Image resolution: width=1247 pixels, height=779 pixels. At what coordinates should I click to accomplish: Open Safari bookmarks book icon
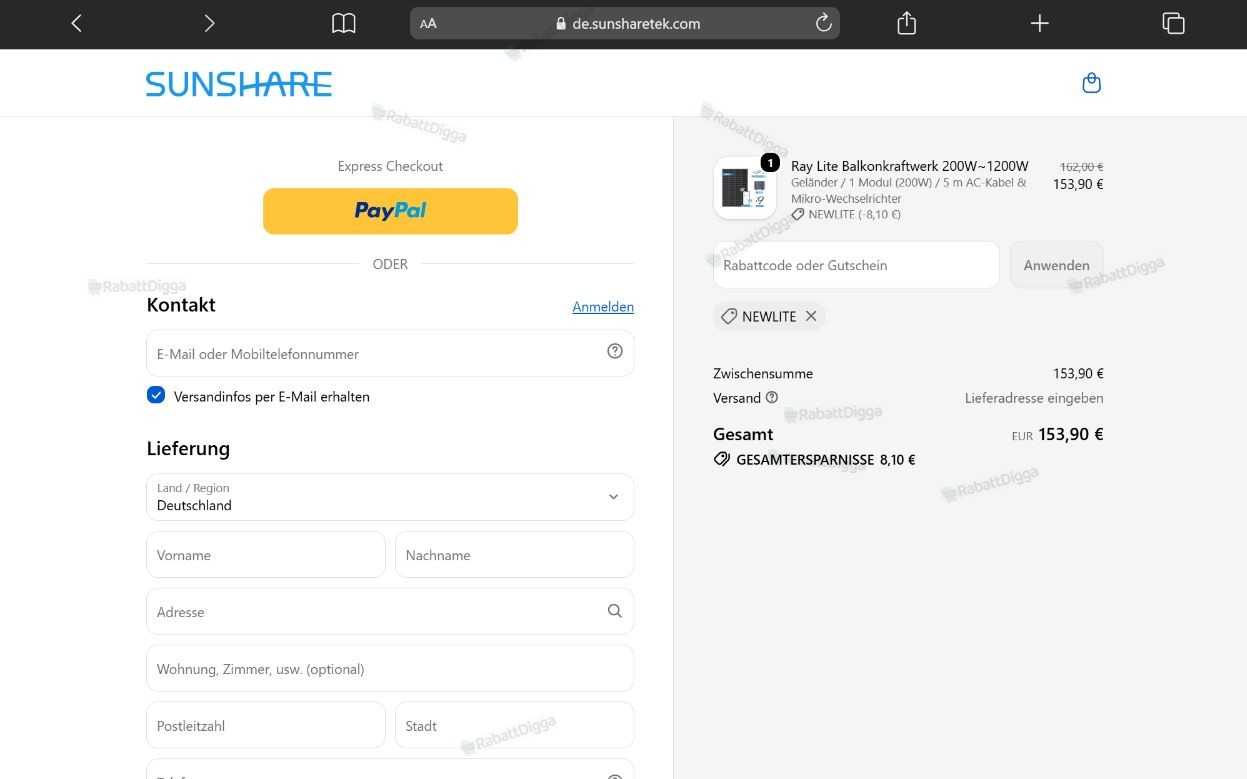point(344,23)
